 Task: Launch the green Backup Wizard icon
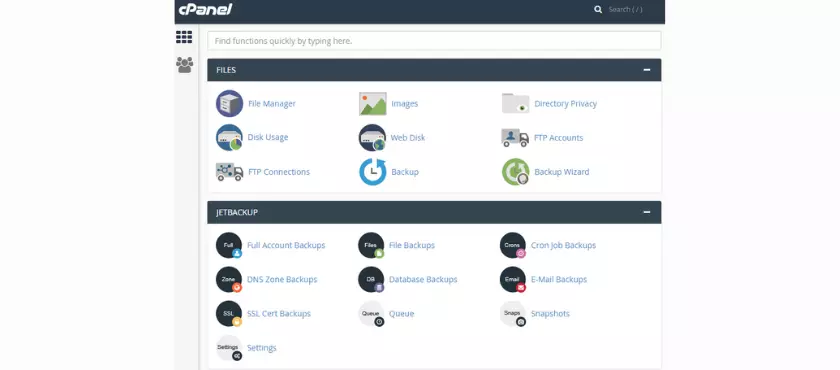coord(515,172)
